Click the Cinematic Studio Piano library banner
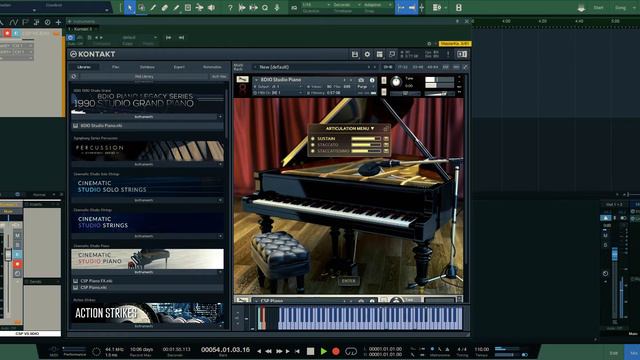The height and width of the screenshot is (360, 640). (147, 259)
